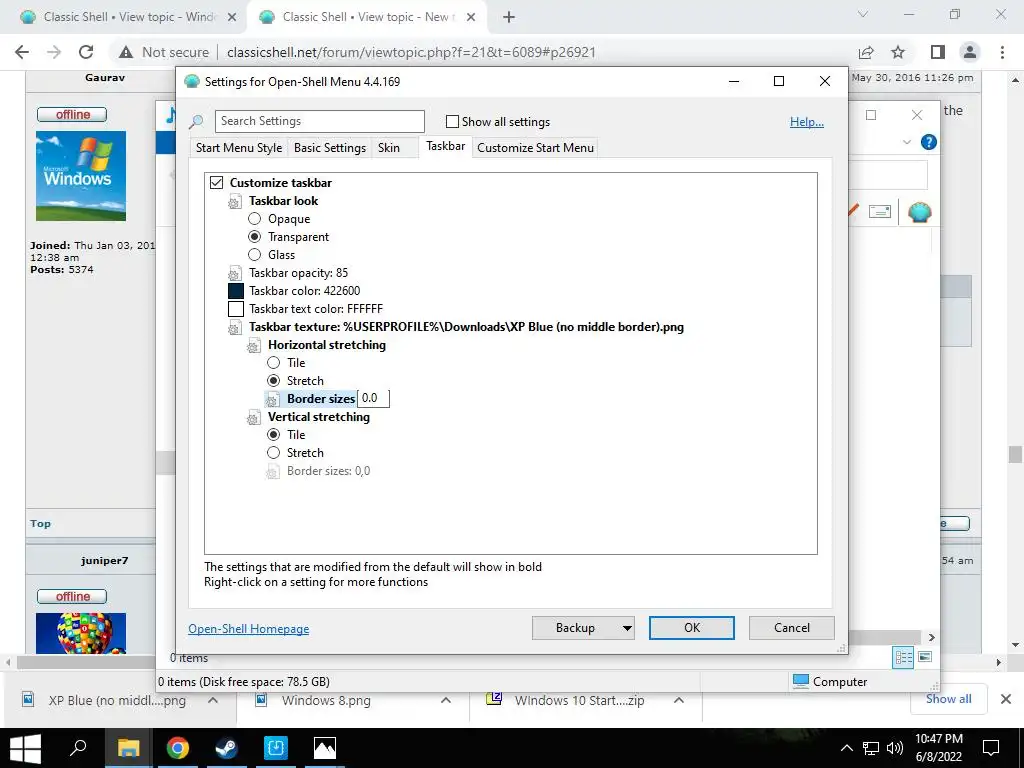Click the Taskbar color swatch
The image size is (1024, 768).
(236, 291)
